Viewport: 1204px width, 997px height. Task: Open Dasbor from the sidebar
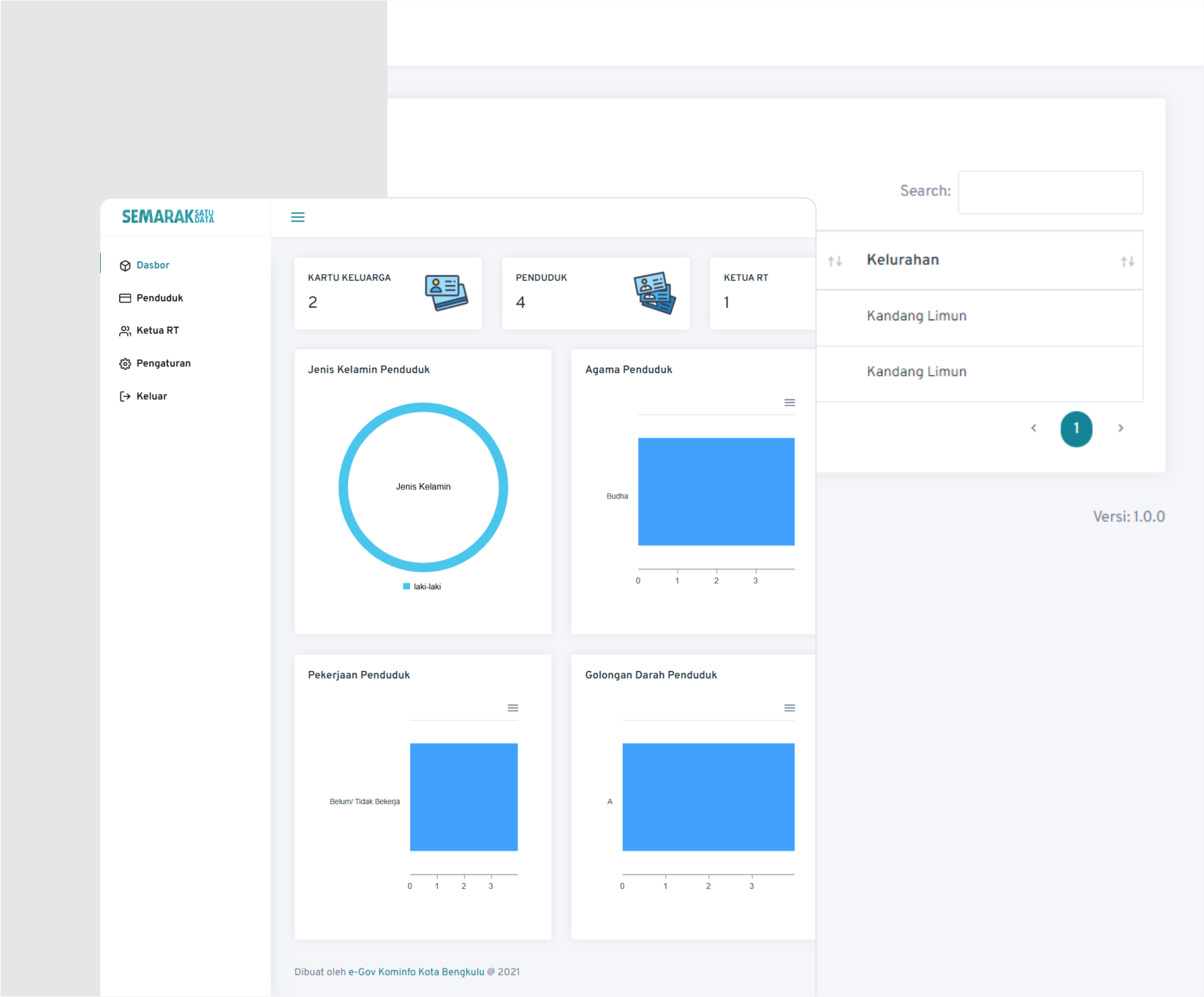tap(153, 265)
